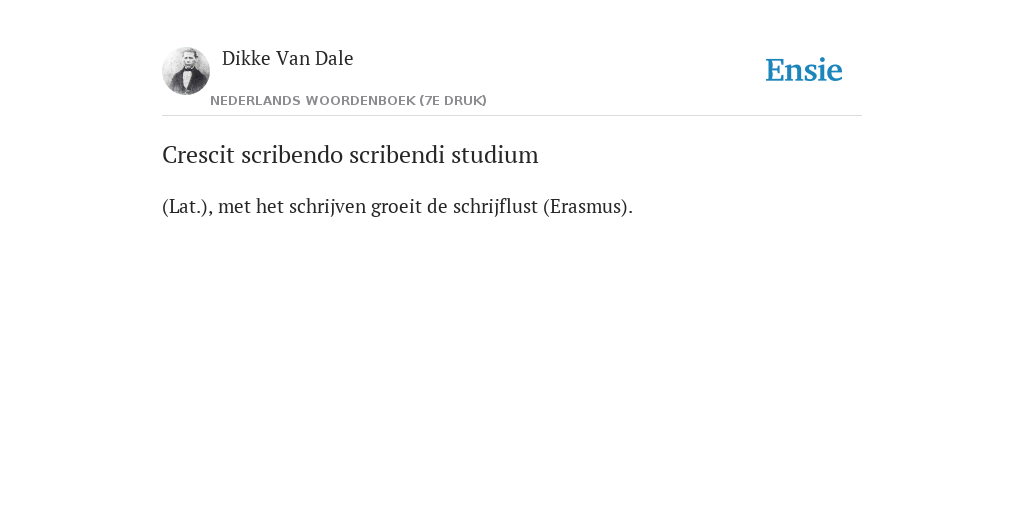The width and height of the screenshot is (1024, 512).
Task: Click the word Dale in the author name
Action: (334, 58)
